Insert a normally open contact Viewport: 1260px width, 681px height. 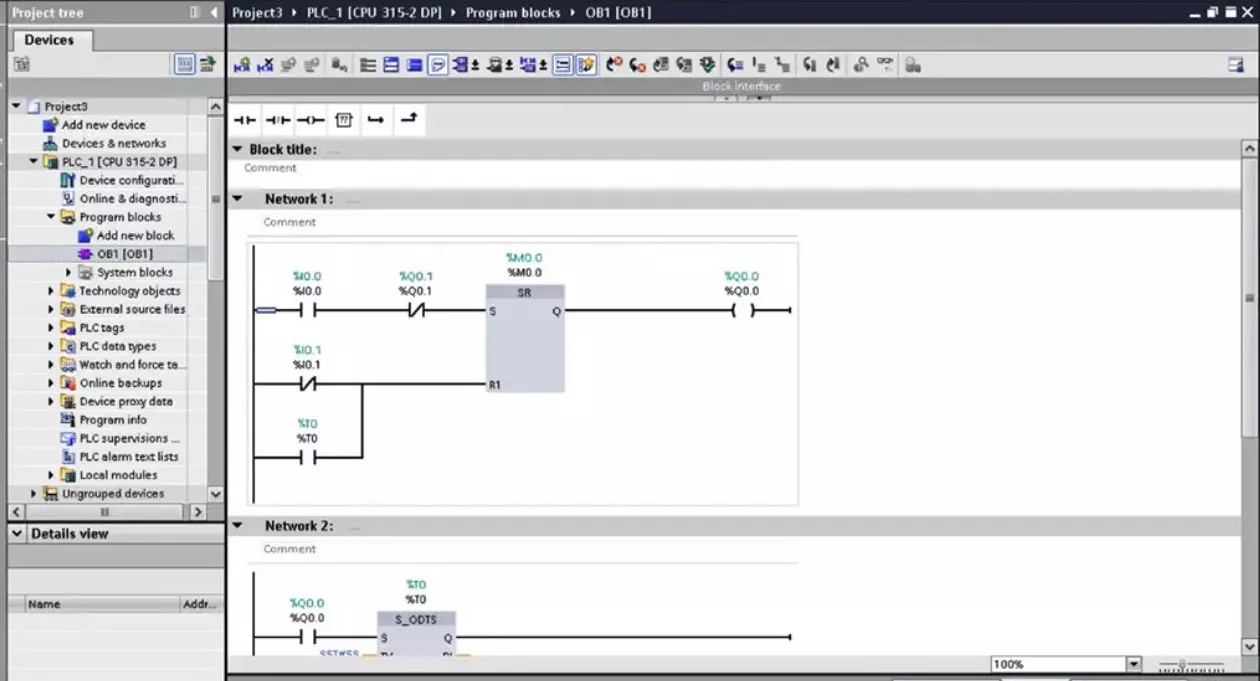[x=245, y=120]
